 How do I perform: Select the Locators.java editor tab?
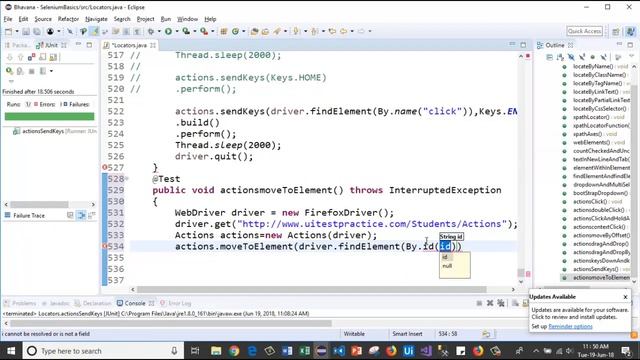point(129,45)
